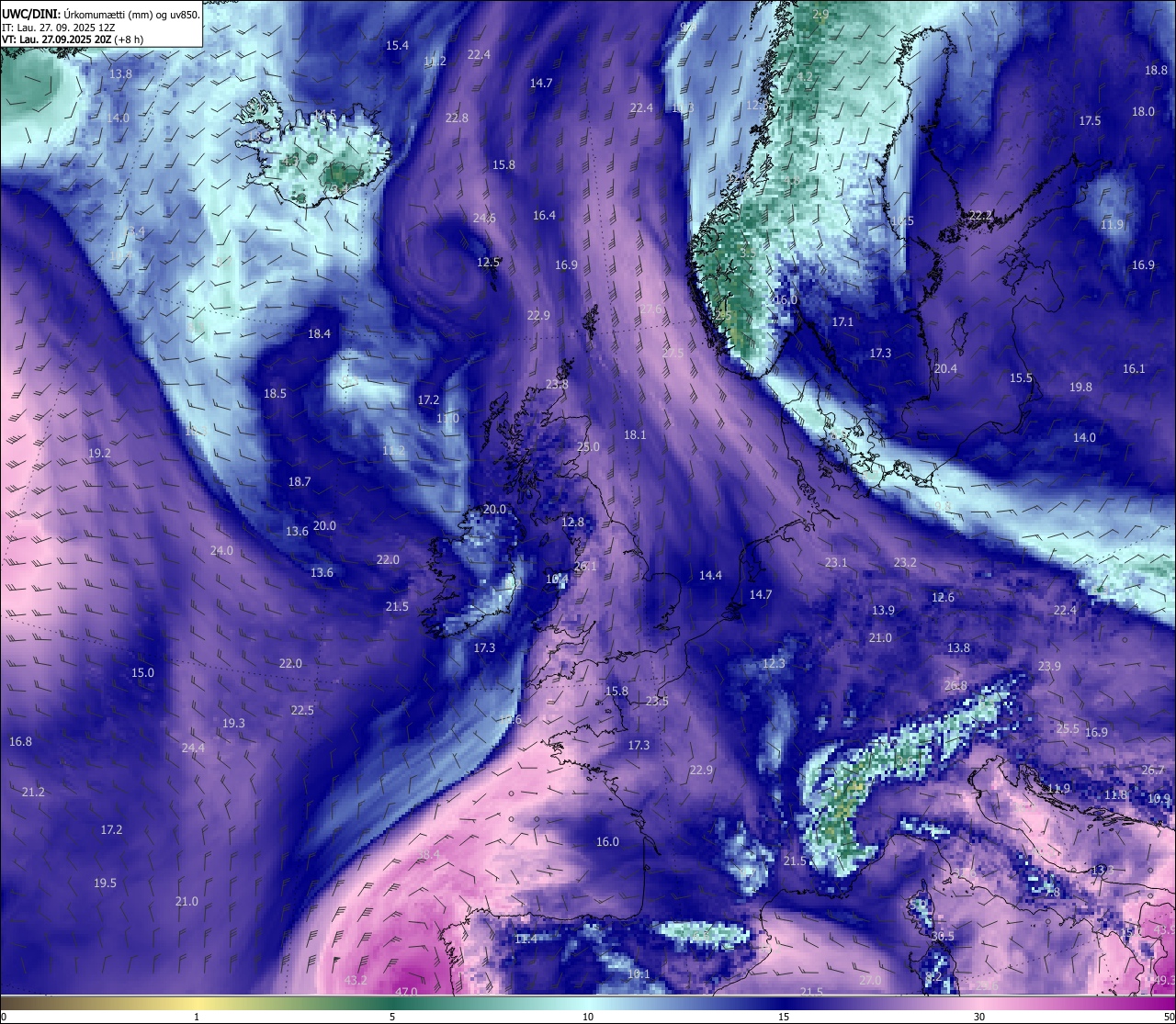
Task: Click the map value 18.5
Action: (x=275, y=393)
